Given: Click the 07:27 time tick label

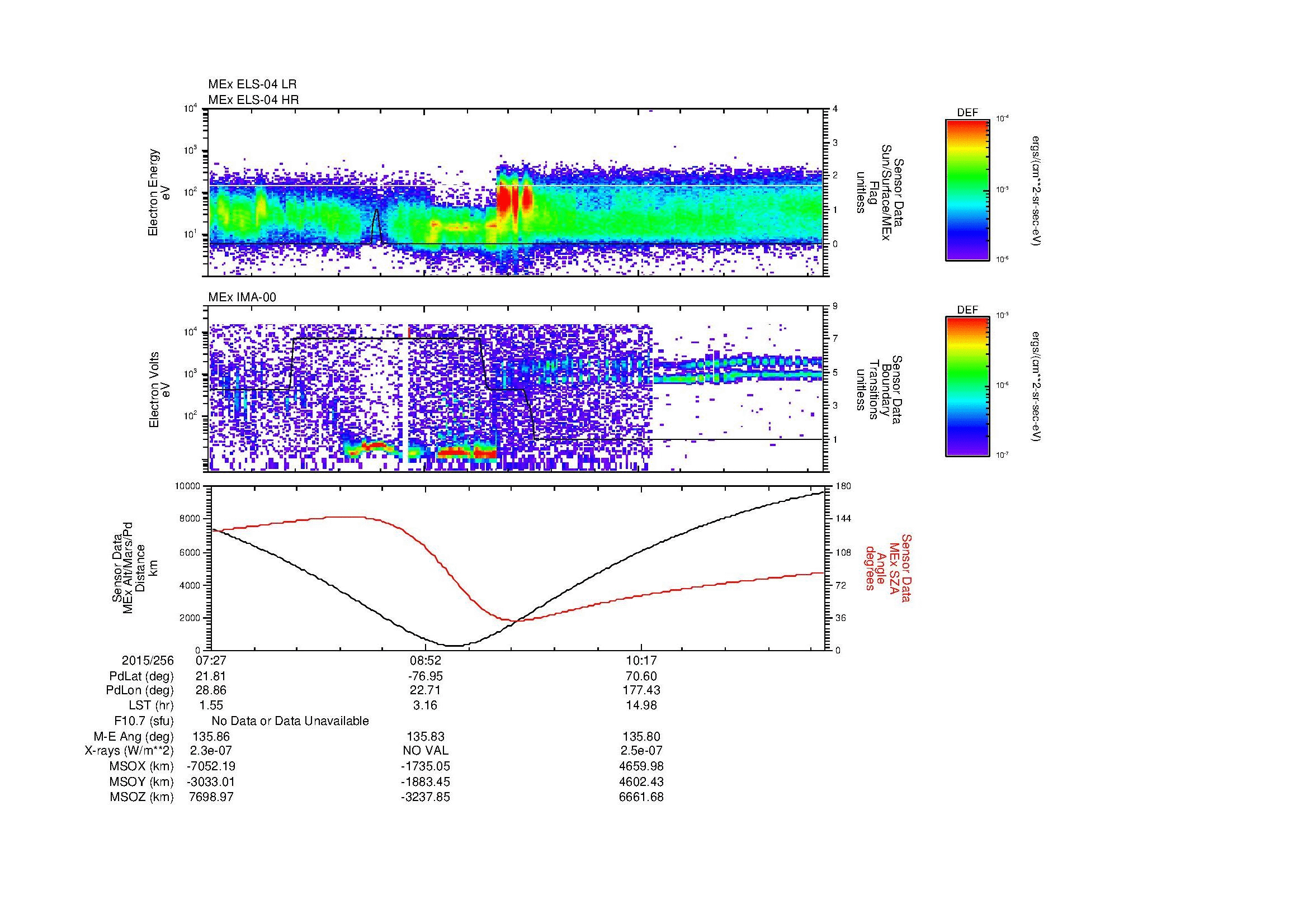Looking at the screenshot, I should [211, 661].
